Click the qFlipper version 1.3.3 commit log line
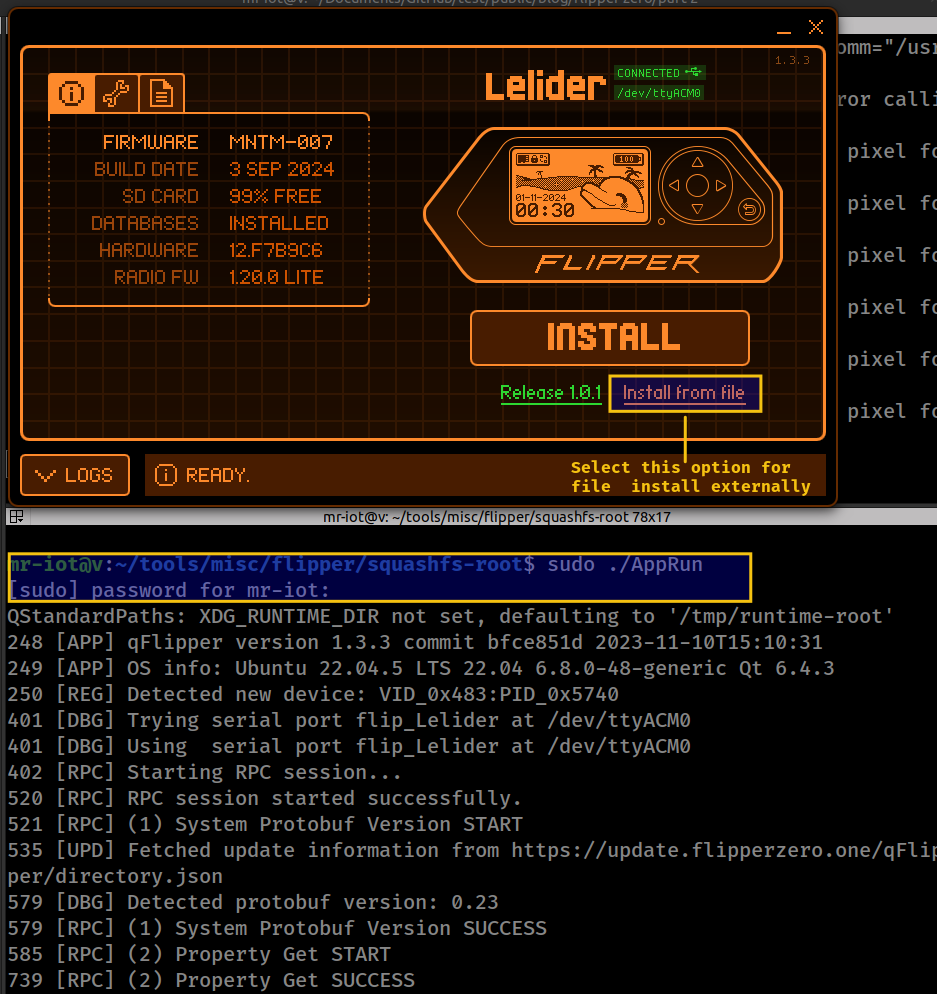Image resolution: width=937 pixels, height=994 pixels. (415, 642)
